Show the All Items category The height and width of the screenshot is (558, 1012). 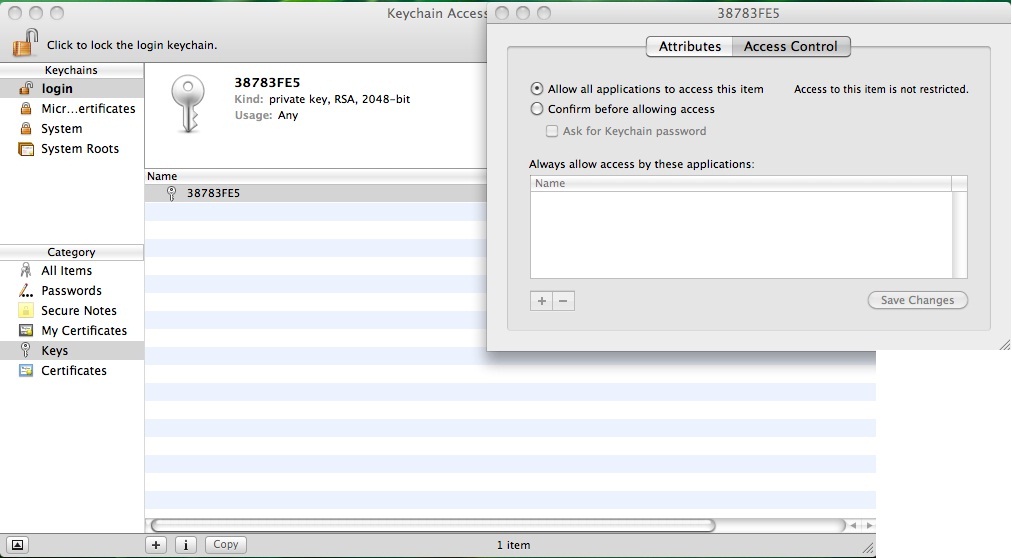66,271
